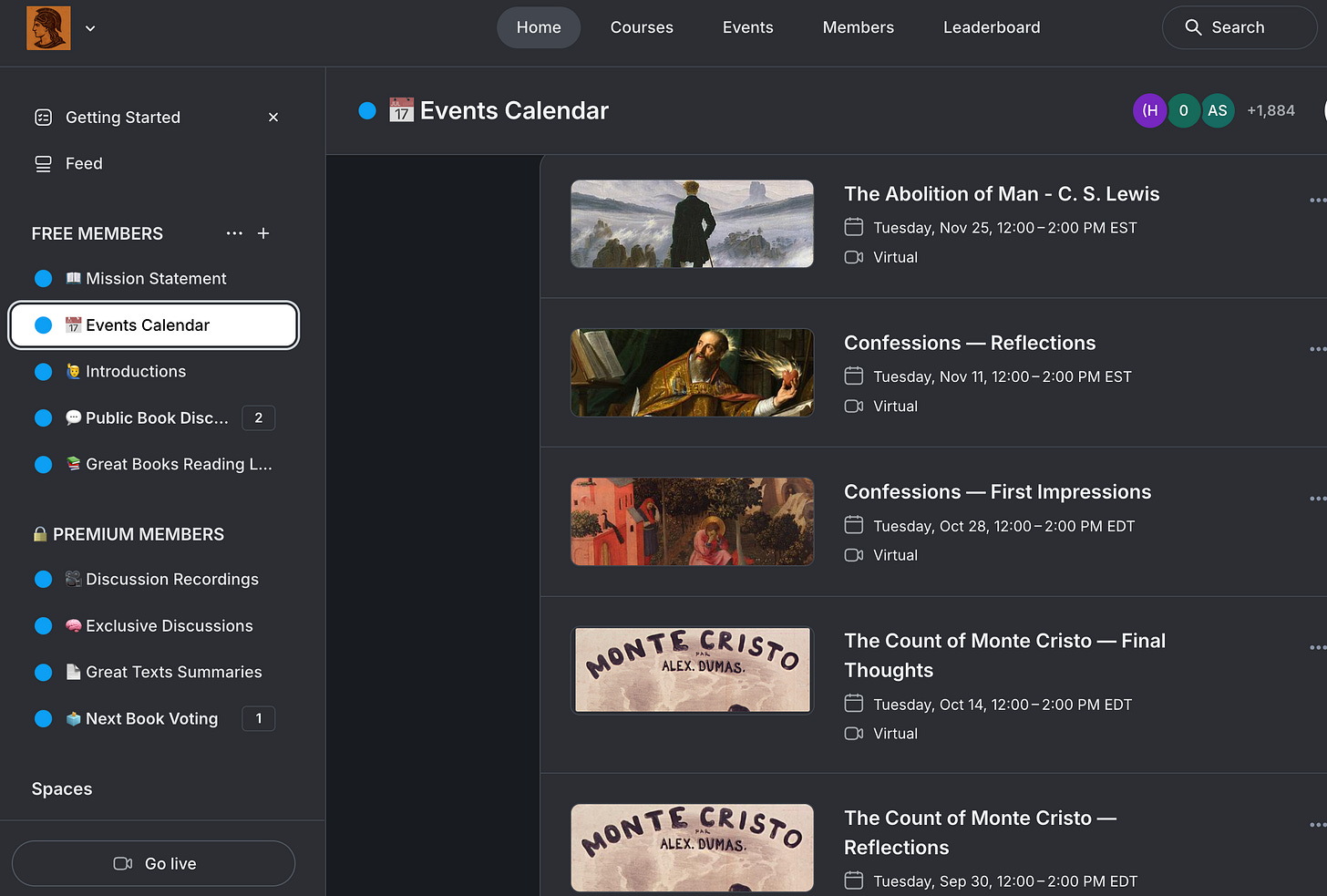Open the Great Texts Summaries space

point(153,673)
